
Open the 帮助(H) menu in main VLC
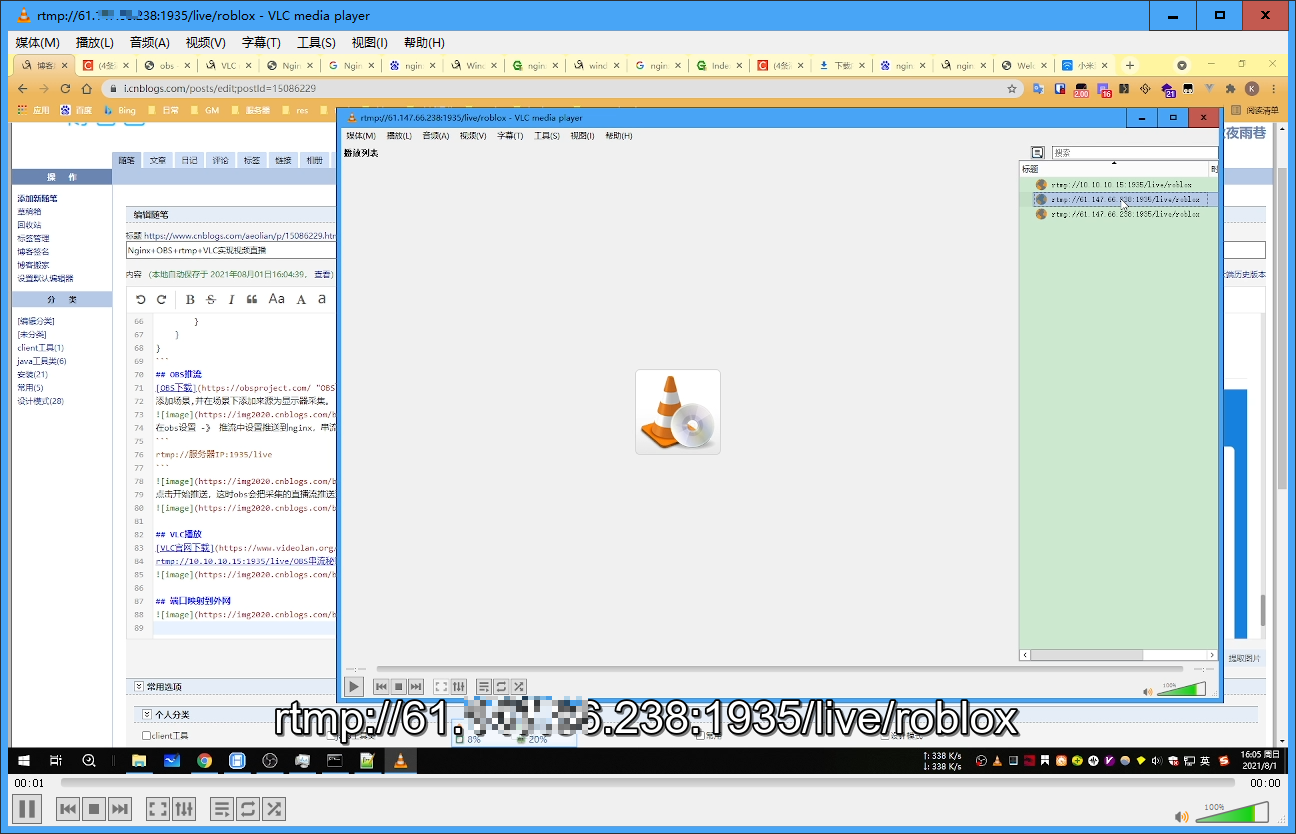pos(424,43)
